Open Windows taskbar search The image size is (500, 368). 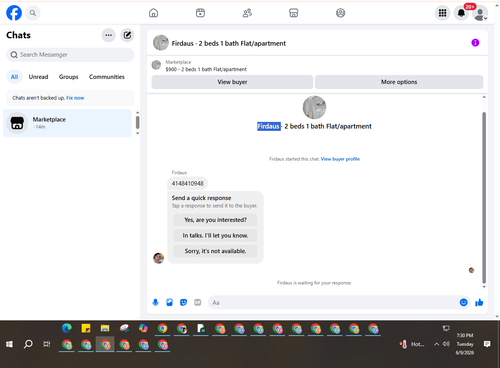click(x=28, y=344)
